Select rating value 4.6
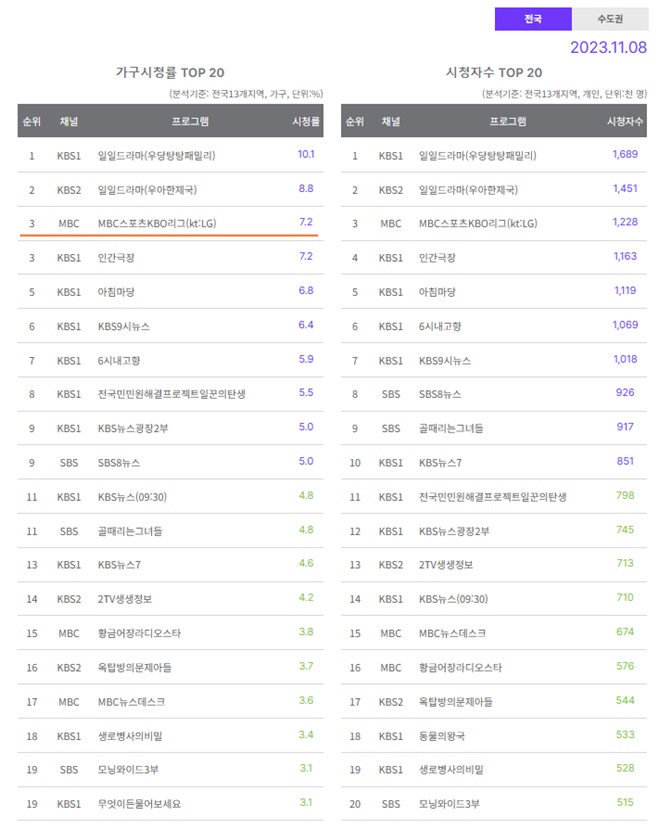The height and width of the screenshot is (829, 658). [x=306, y=564]
